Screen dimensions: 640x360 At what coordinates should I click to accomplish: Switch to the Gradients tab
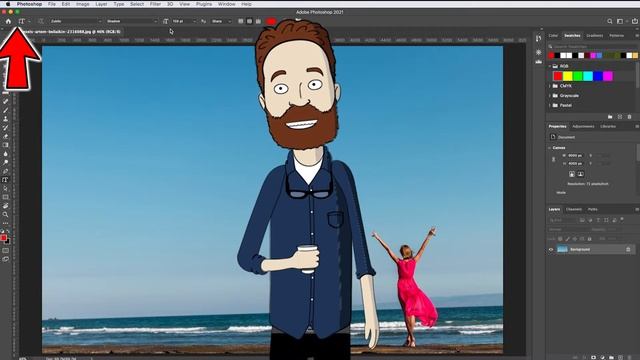click(x=594, y=36)
